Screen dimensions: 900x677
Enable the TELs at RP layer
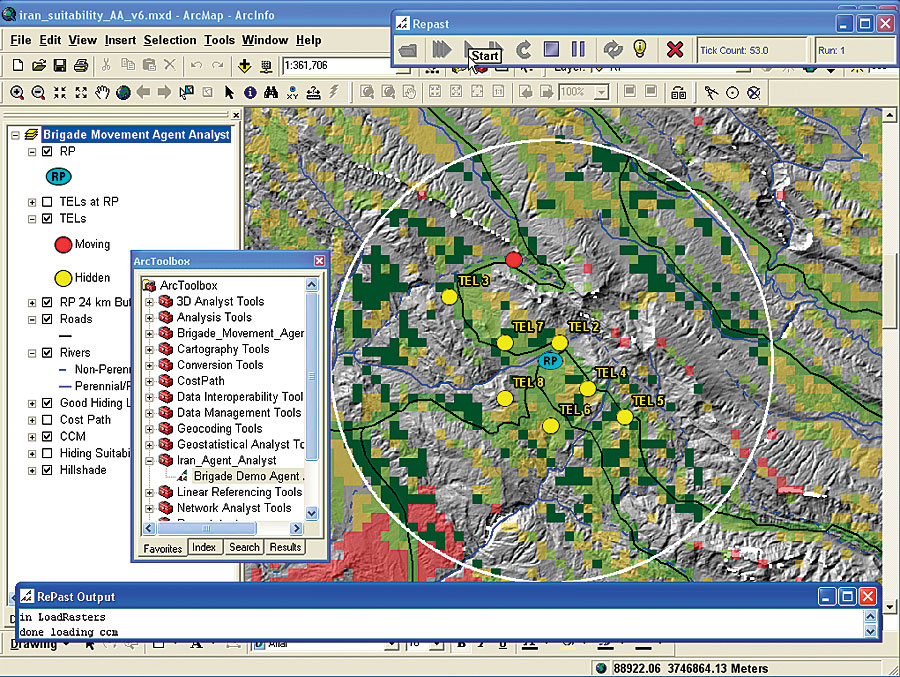(x=48, y=202)
